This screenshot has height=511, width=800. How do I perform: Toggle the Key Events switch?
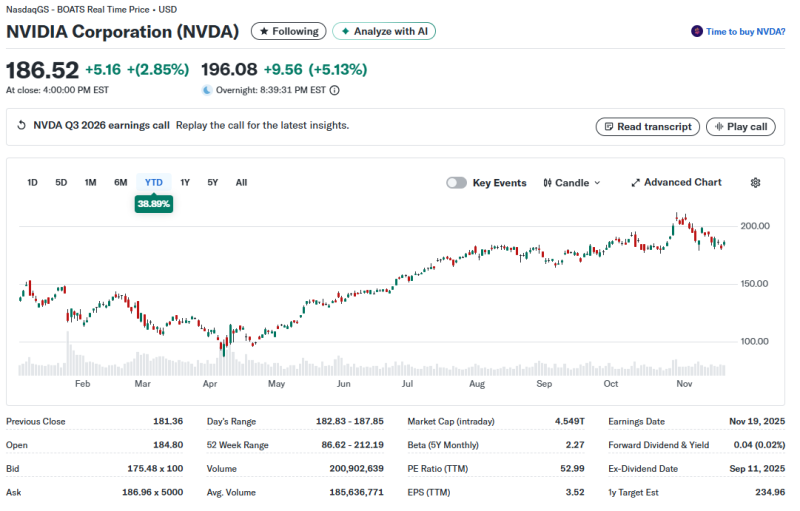coord(456,183)
